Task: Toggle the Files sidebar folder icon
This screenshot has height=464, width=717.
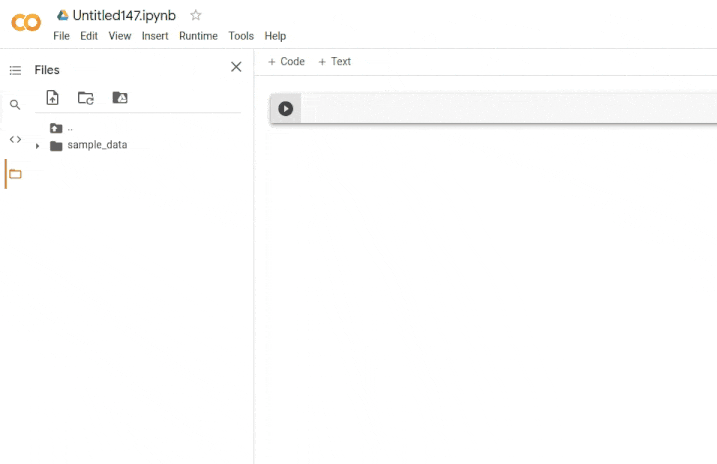Action: tap(15, 174)
